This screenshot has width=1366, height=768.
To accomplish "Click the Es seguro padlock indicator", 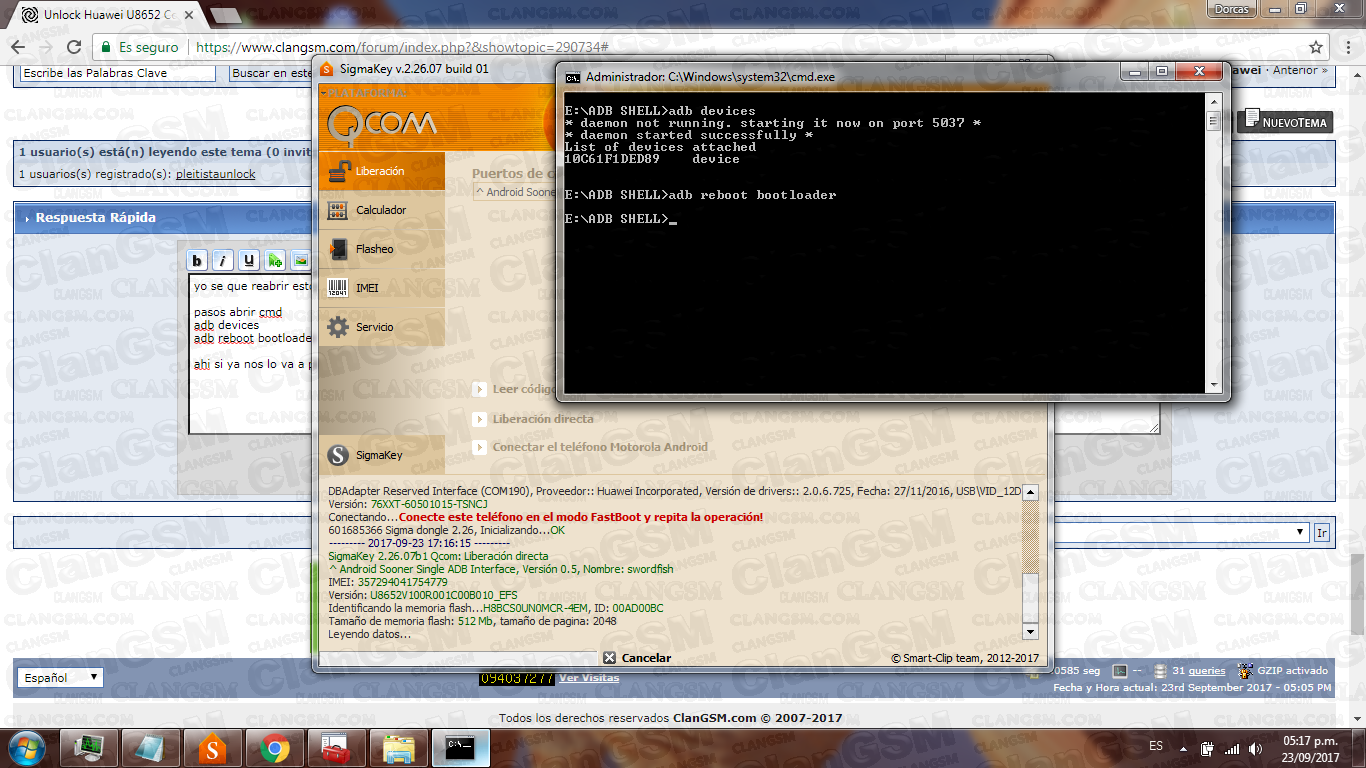I will tap(139, 47).
